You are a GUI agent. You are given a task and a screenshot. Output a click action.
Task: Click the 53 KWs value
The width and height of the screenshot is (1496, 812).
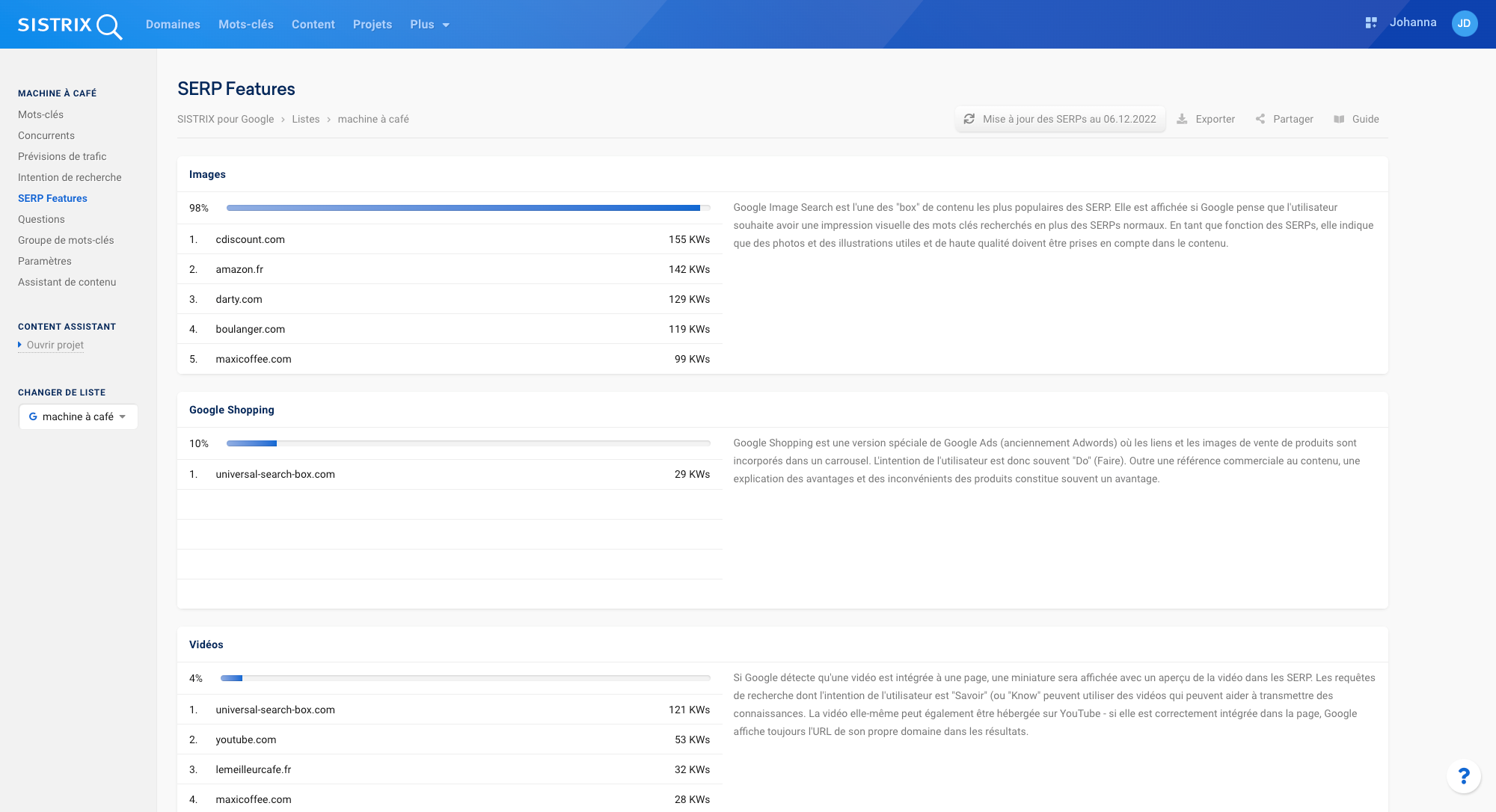692,739
